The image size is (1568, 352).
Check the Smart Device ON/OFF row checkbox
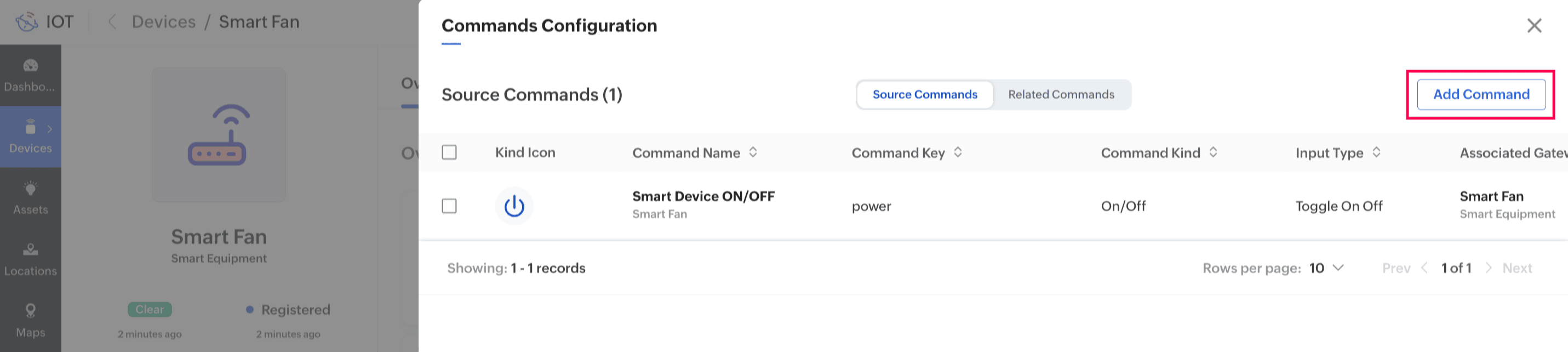[449, 206]
